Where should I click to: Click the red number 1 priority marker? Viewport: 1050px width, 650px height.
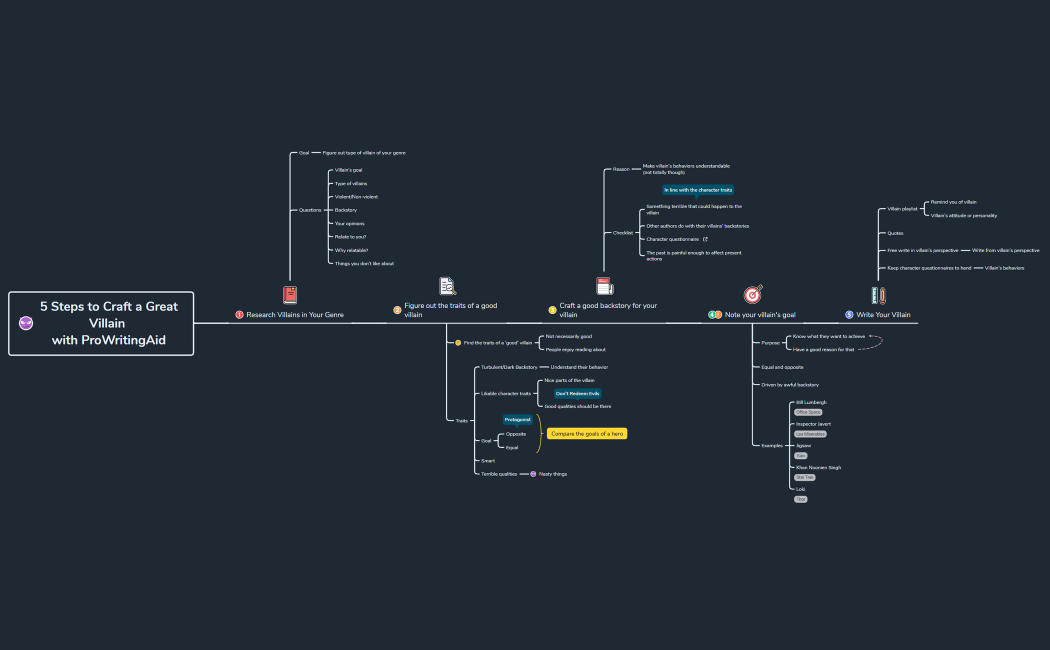[240, 315]
